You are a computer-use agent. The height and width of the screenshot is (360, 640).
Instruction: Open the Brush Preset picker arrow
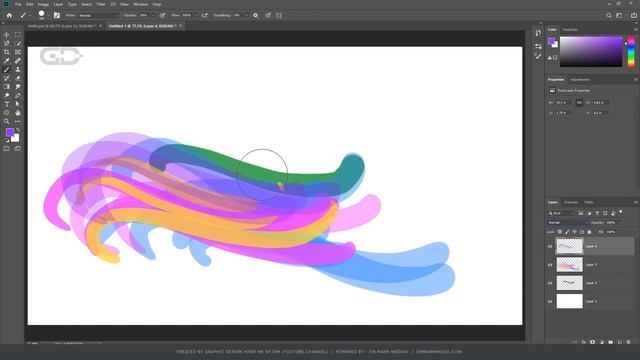(48, 16)
